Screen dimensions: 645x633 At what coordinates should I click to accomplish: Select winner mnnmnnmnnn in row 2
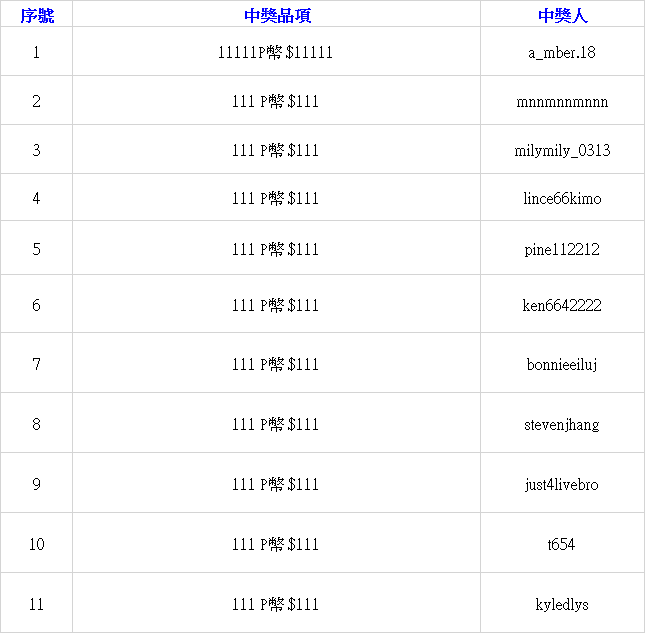point(562,102)
